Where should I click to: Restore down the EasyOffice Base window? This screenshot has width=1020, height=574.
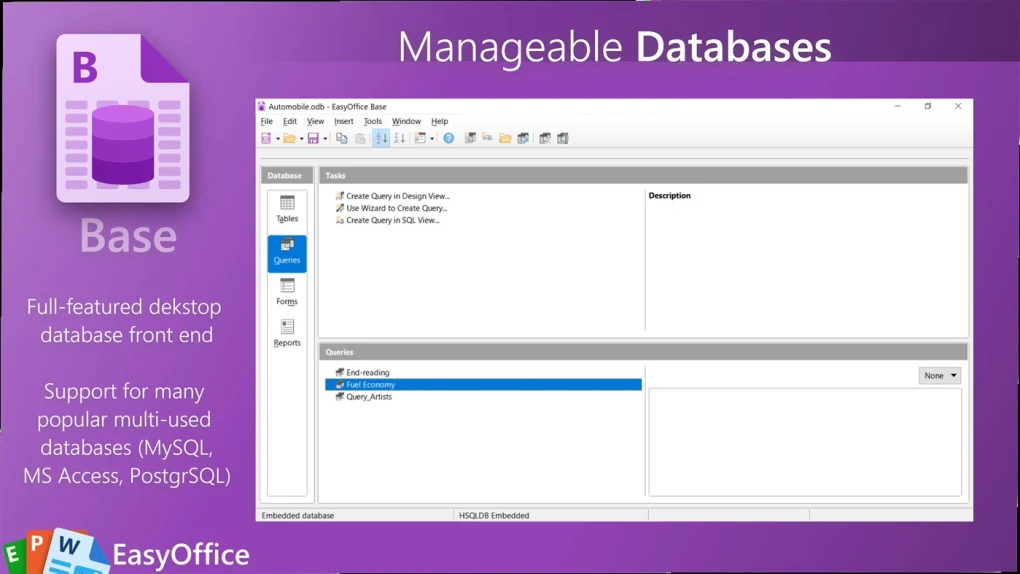(x=928, y=106)
